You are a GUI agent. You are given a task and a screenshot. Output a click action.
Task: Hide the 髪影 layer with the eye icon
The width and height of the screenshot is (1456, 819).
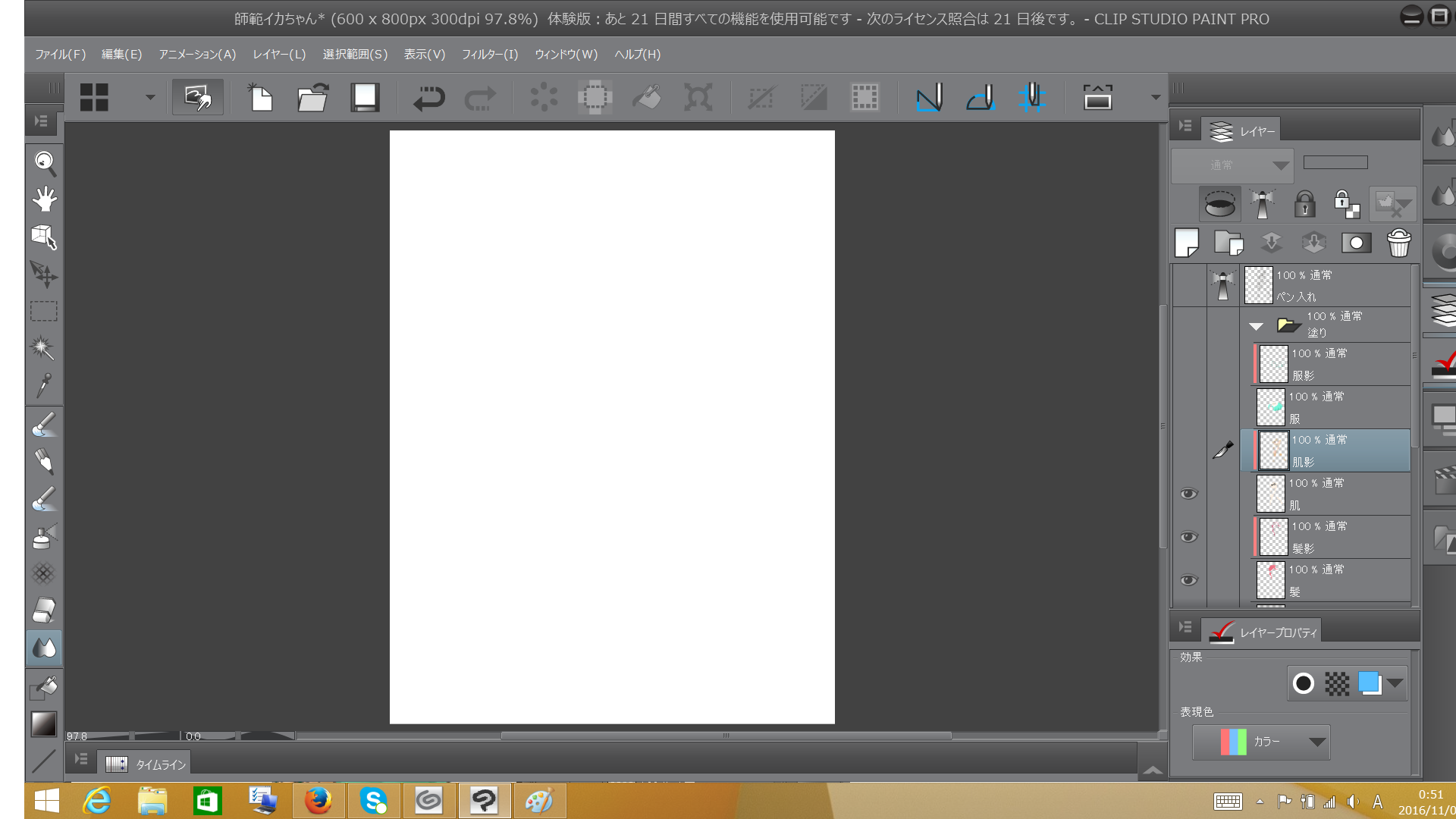(1188, 537)
